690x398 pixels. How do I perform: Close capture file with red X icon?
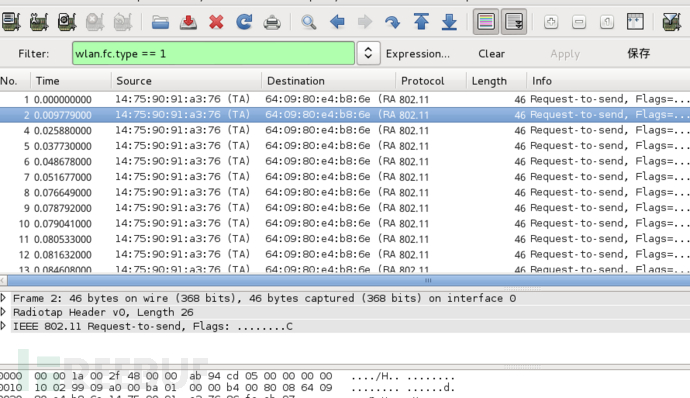point(216,22)
